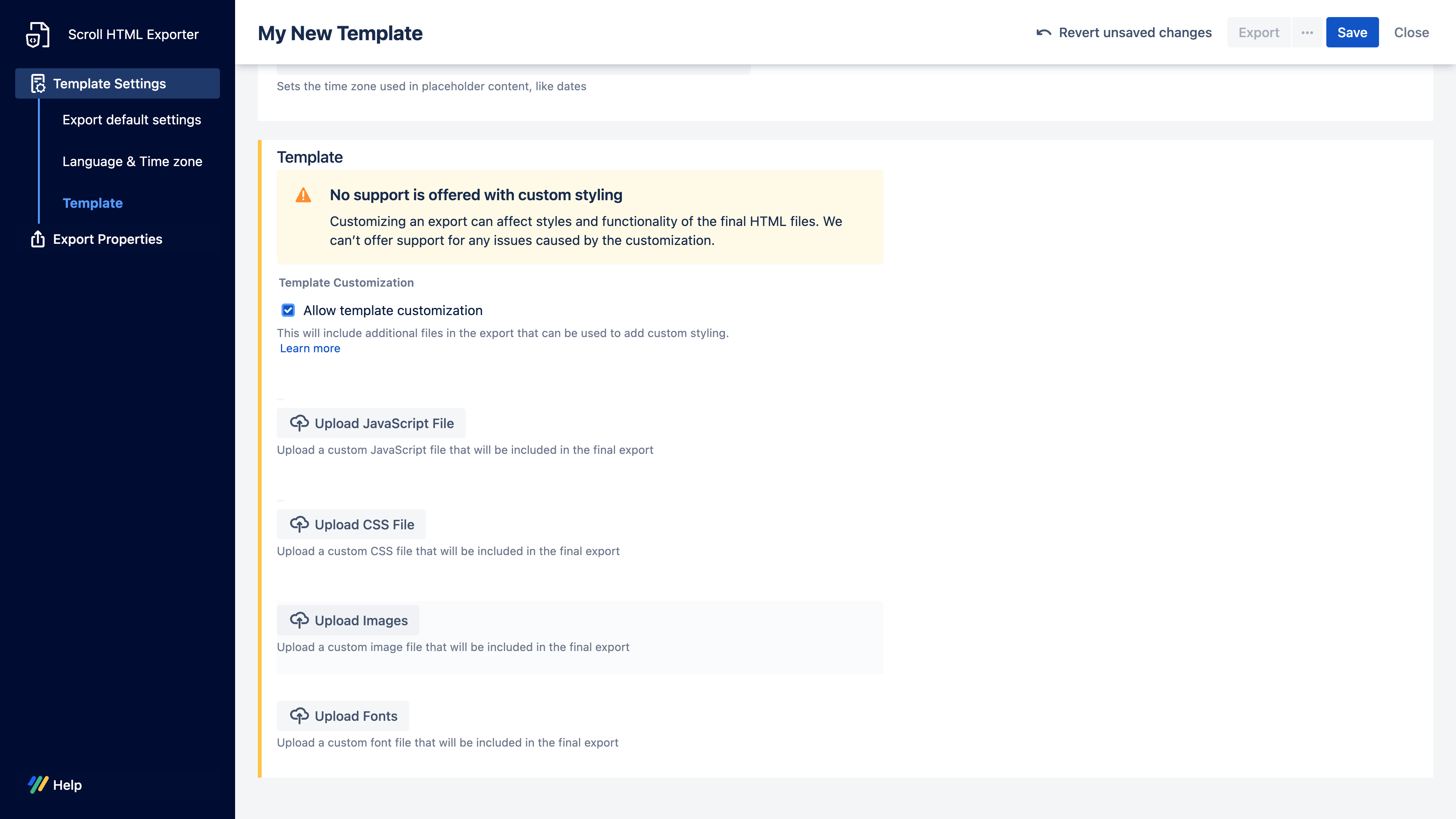The height and width of the screenshot is (819, 1456).
Task: Open Help via the K15t icon
Action: tap(38, 784)
